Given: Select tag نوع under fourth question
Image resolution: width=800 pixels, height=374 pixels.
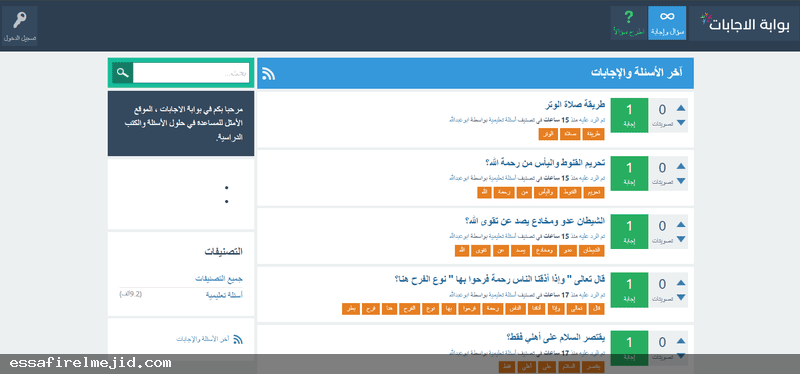Looking at the screenshot, I should [432, 309].
